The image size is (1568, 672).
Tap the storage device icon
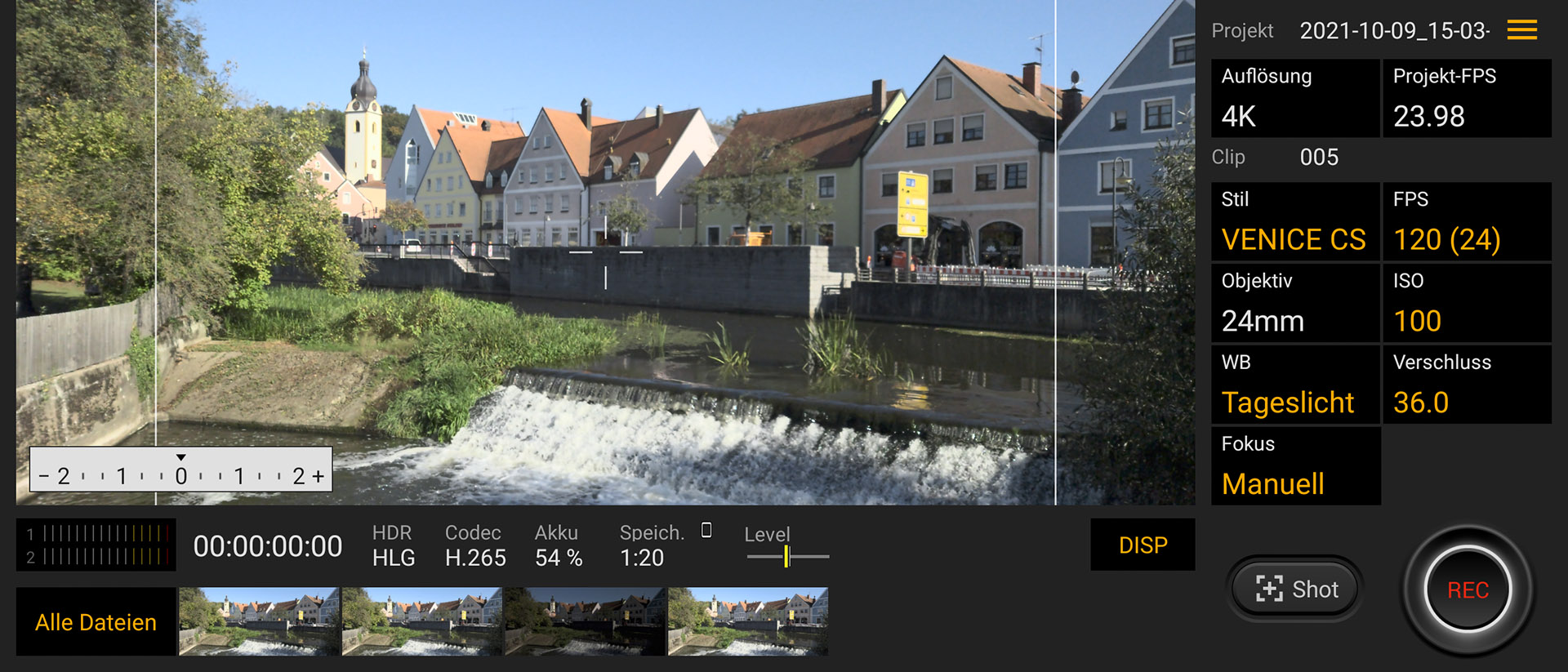click(x=706, y=531)
